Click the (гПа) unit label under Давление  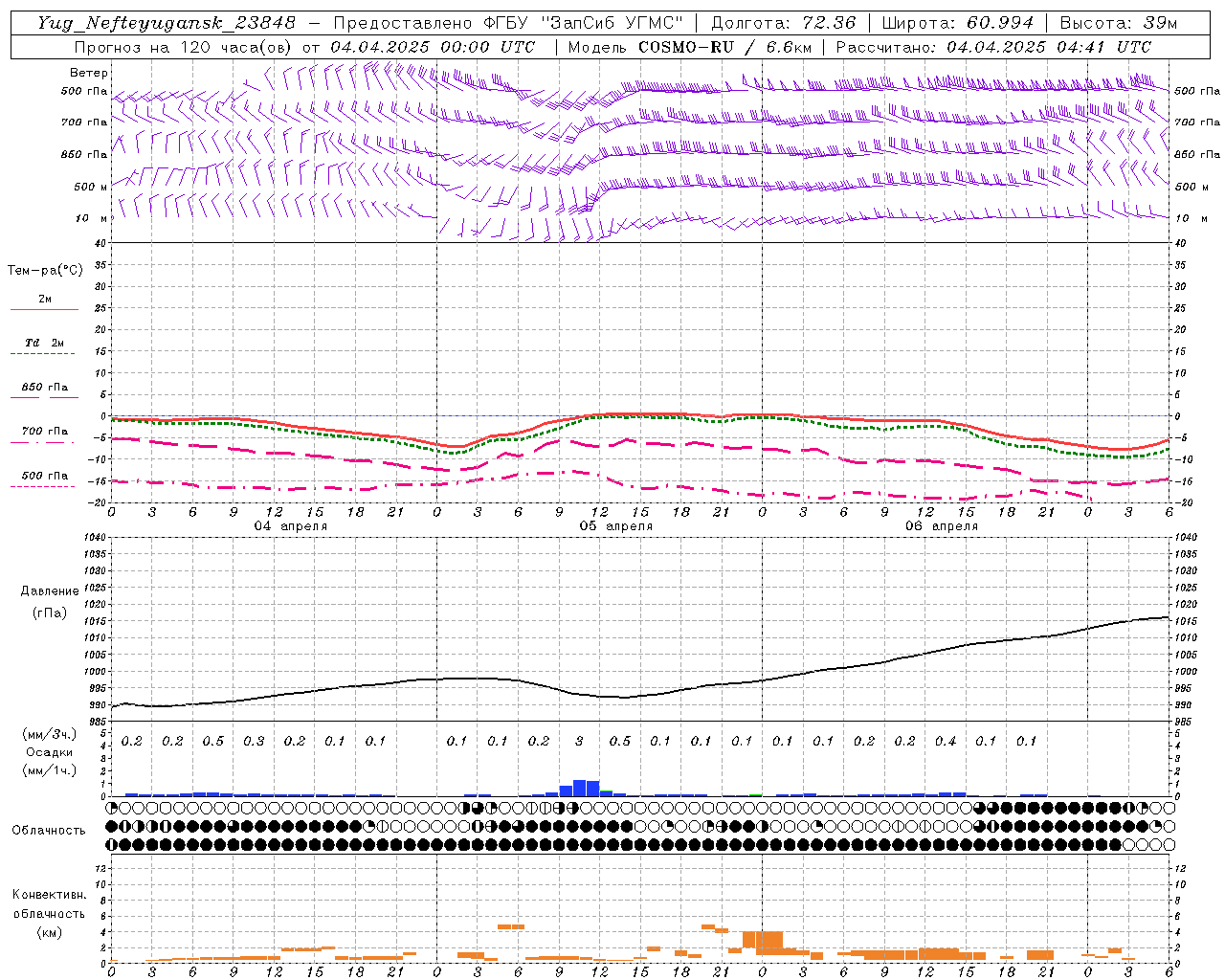tap(50, 612)
